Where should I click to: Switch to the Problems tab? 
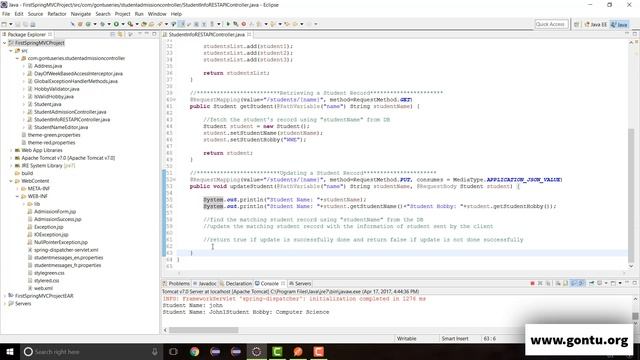pyautogui.click(x=176, y=283)
